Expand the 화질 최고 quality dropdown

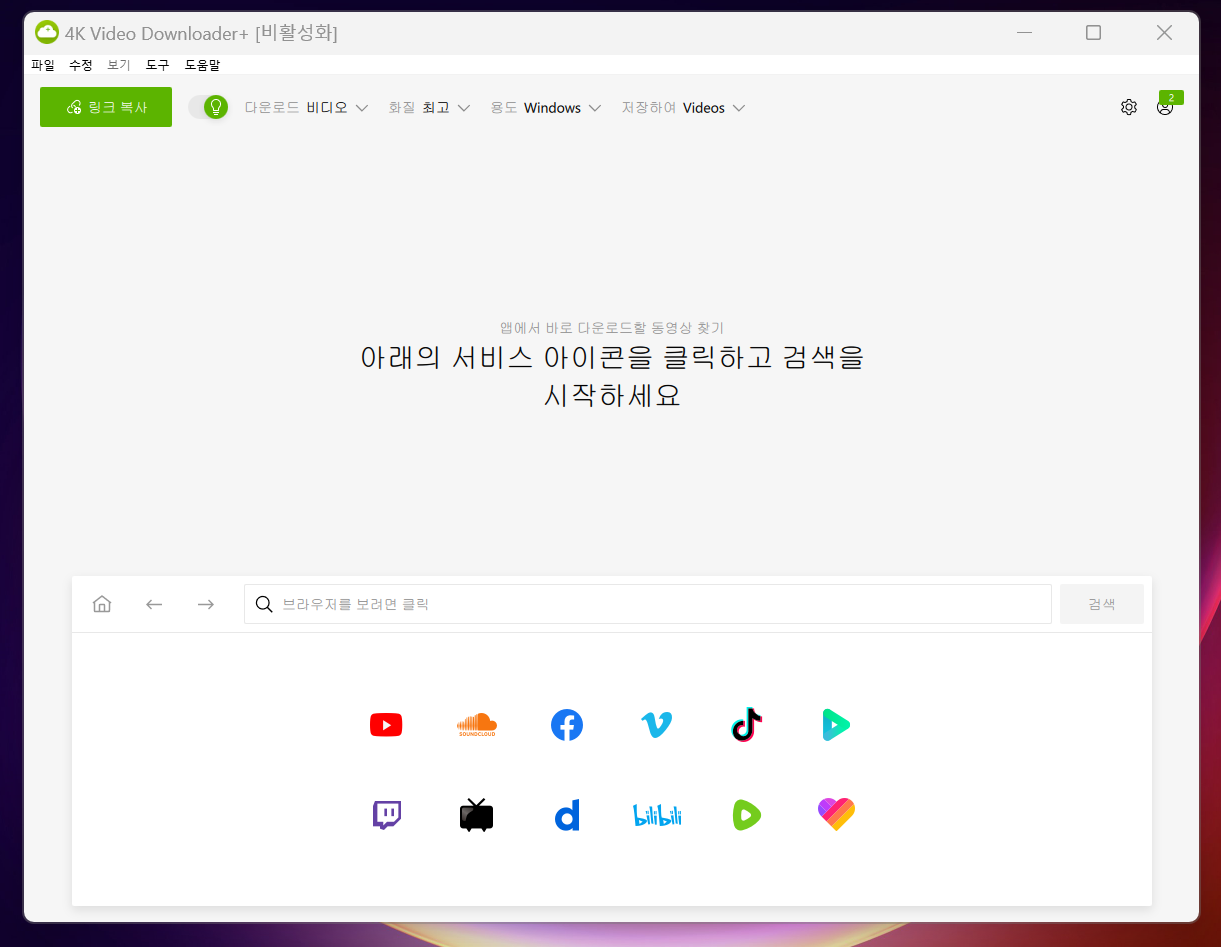pyautogui.click(x=429, y=108)
